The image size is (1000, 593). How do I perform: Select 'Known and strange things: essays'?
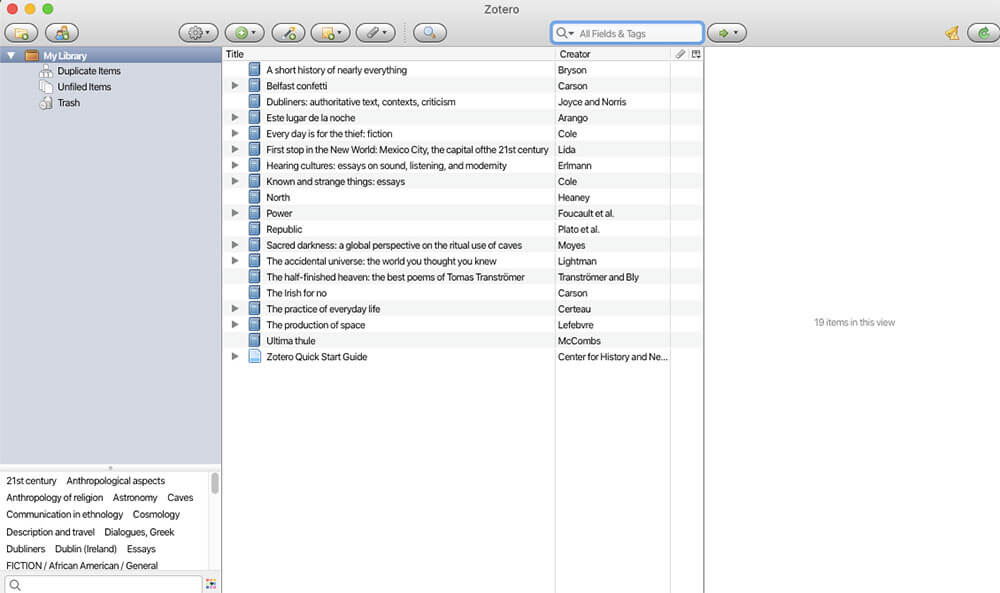coord(462,181)
